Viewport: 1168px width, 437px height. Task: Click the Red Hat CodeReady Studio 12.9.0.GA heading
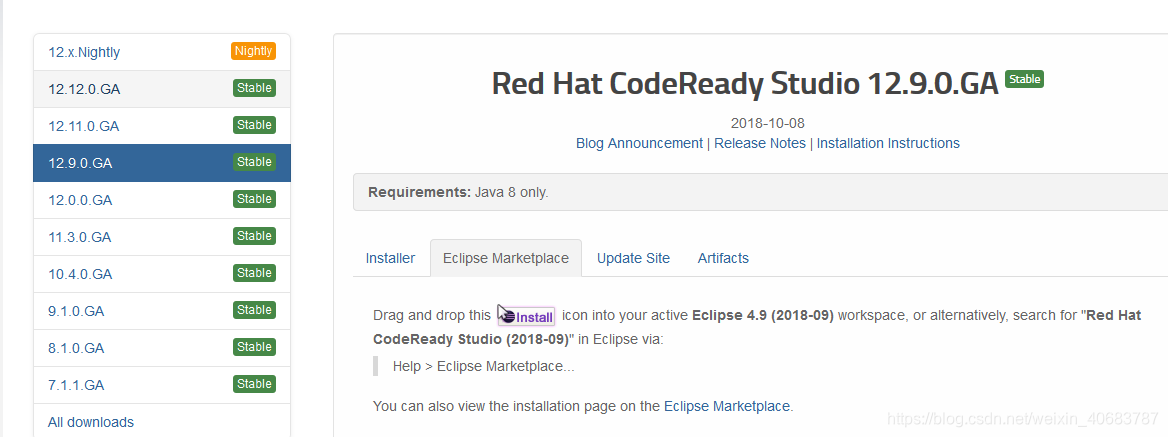[745, 84]
